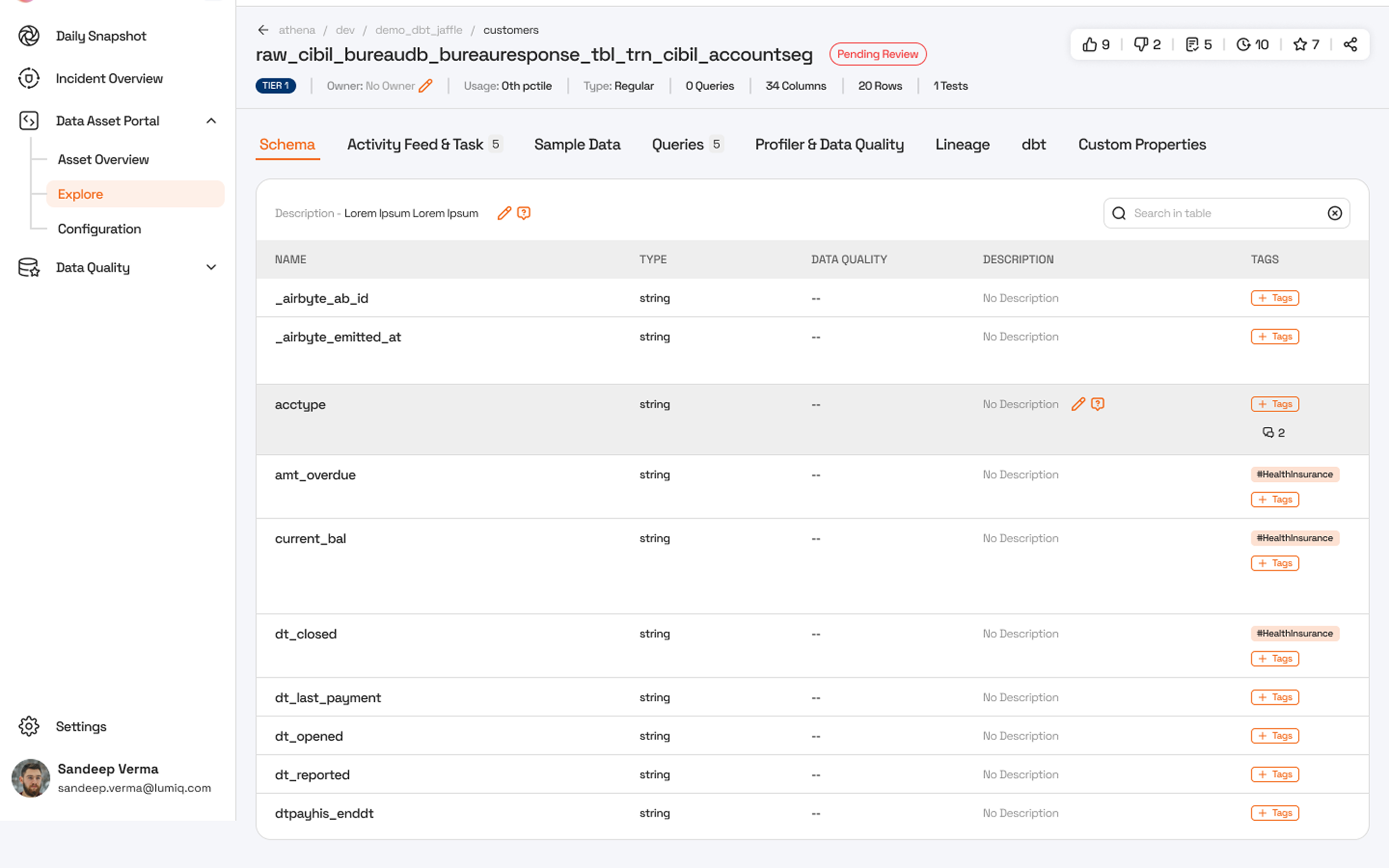Expand Data Quality sidebar section
Image resolution: width=1389 pixels, height=868 pixels.
(211, 268)
